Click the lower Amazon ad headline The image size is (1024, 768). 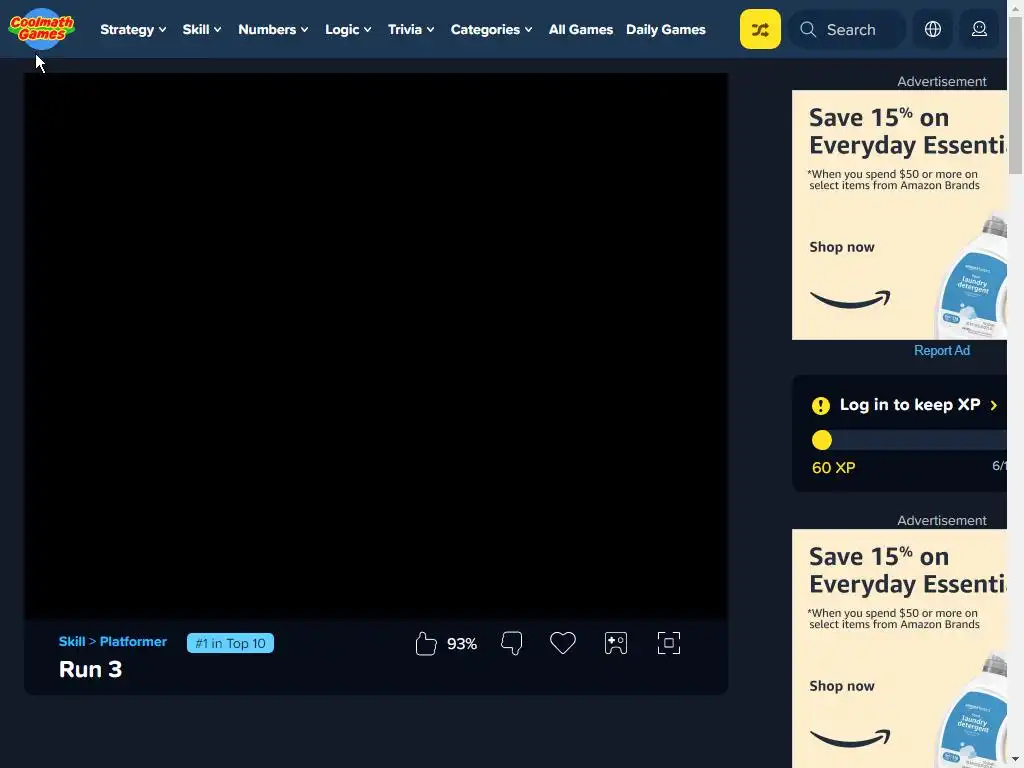pos(908,570)
